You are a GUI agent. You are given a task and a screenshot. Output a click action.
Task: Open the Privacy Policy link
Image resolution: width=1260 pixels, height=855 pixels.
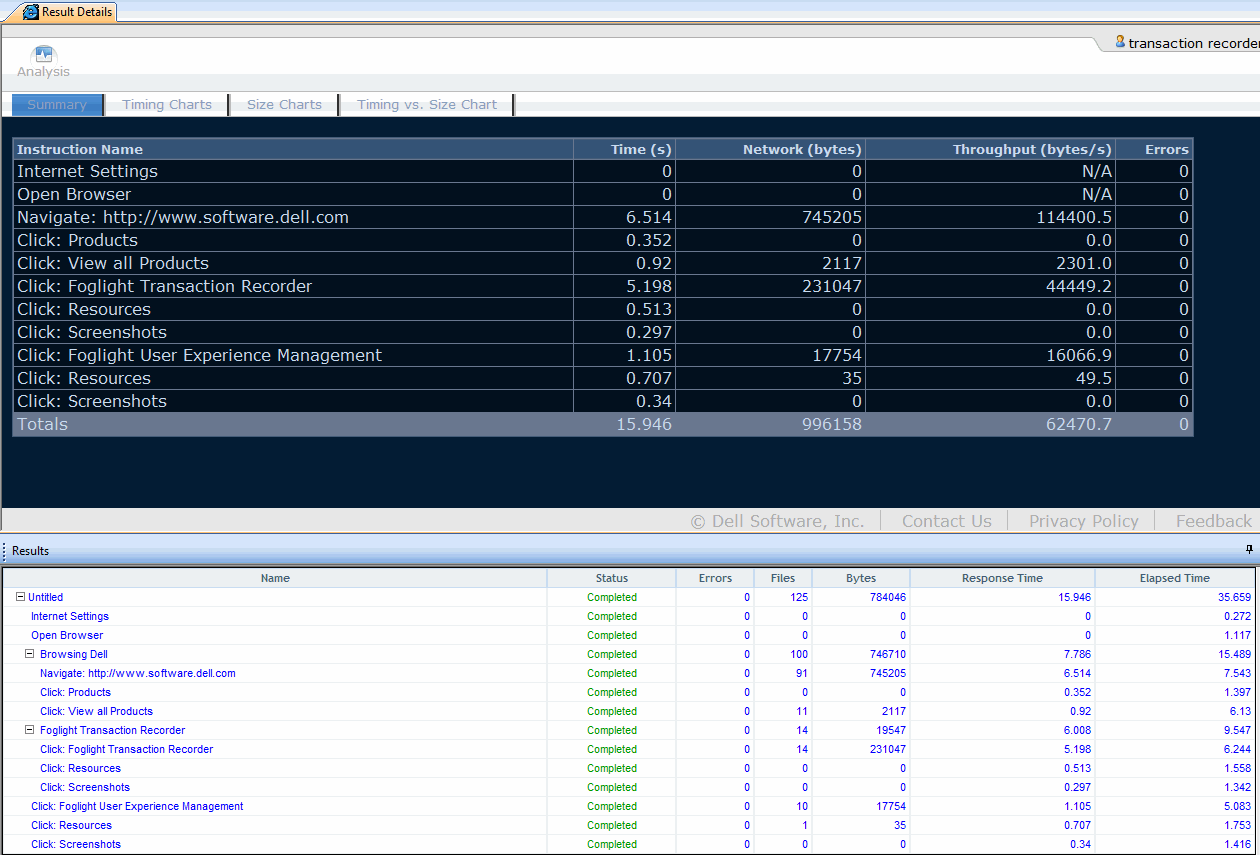pos(1083,521)
